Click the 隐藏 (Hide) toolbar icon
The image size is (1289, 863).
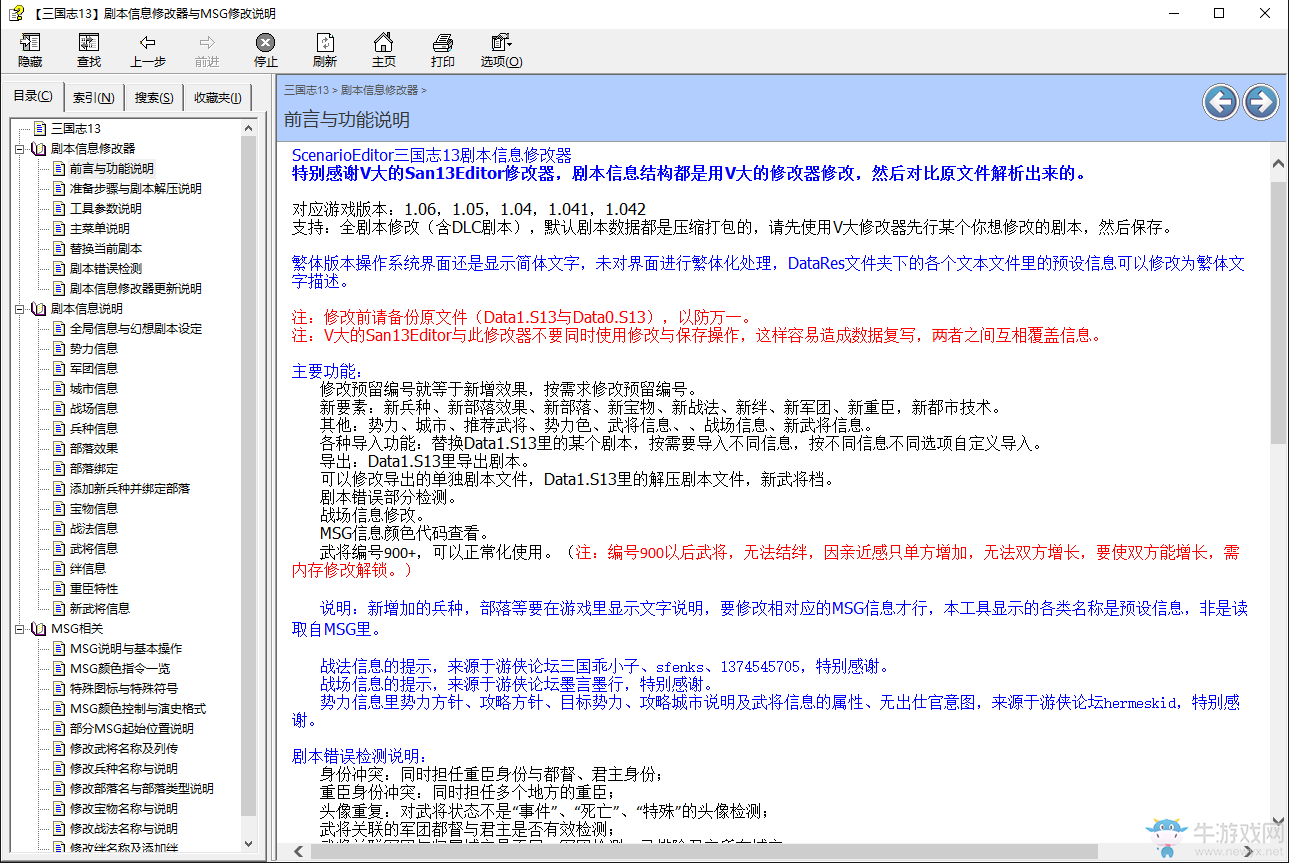(30, 50)
